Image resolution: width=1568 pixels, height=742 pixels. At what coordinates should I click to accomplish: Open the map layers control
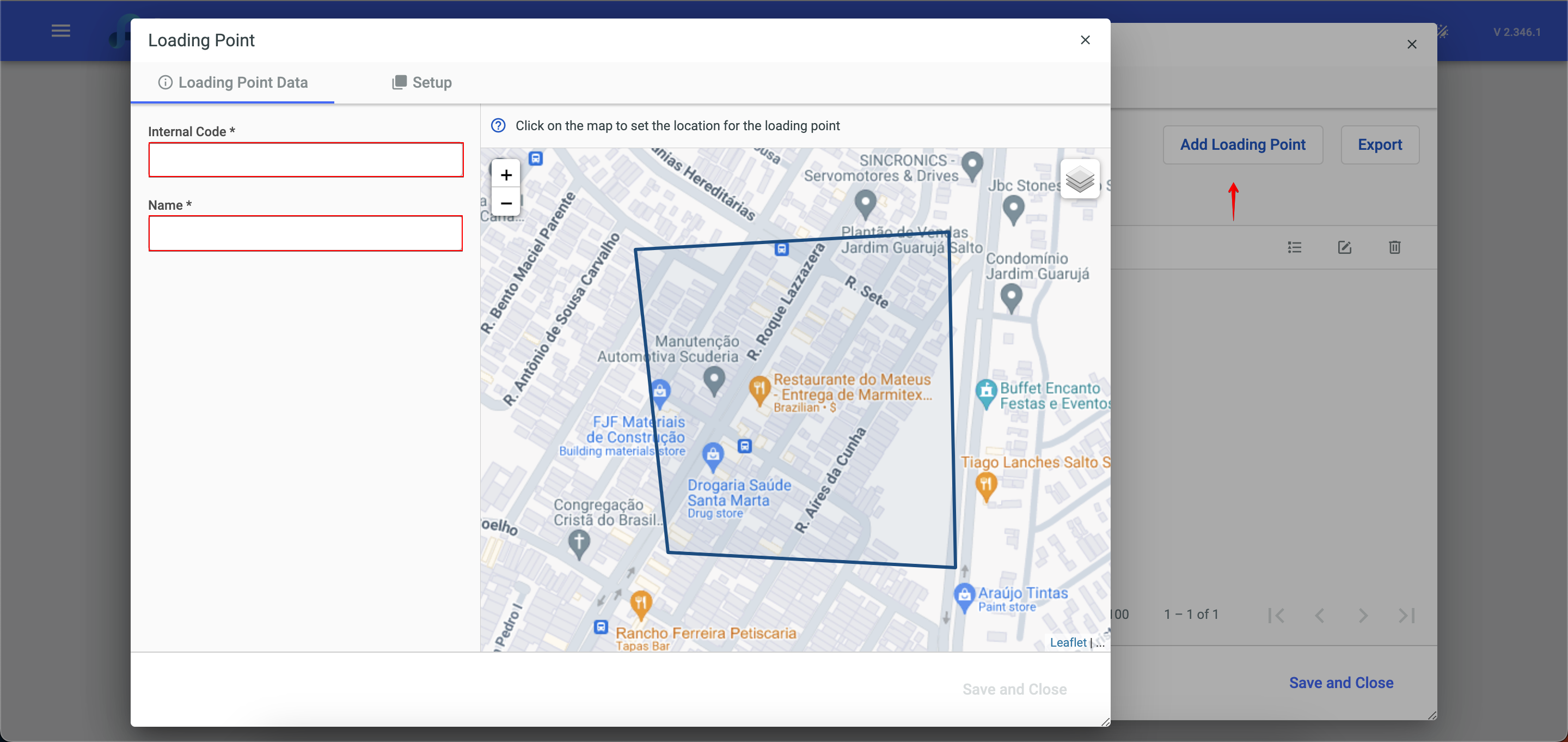point(1080,179)
